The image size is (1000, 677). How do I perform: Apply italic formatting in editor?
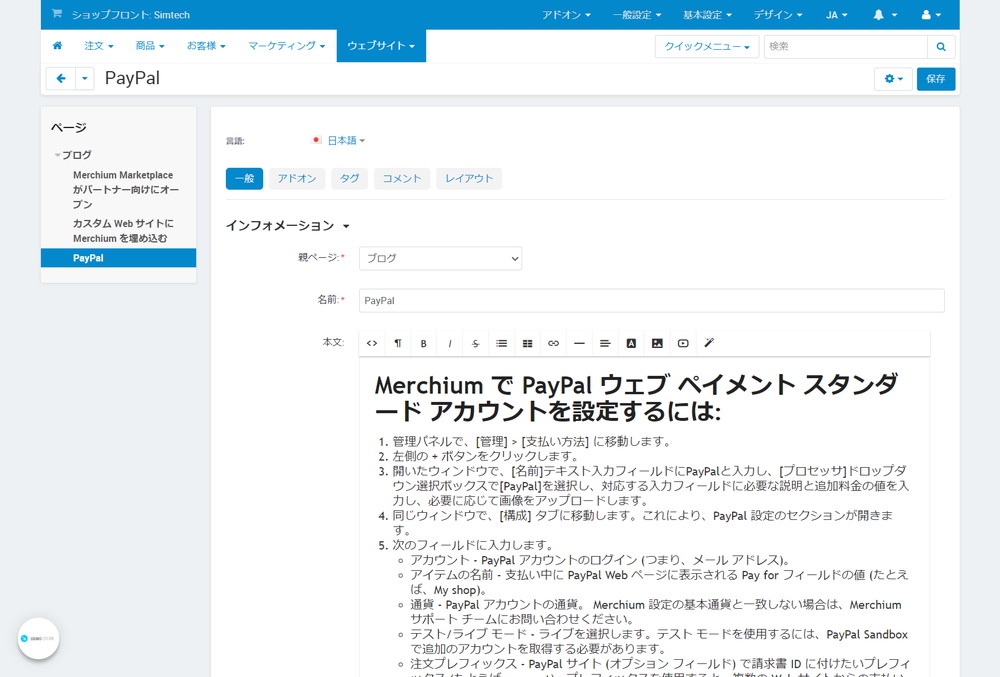[x=450, y=344]
